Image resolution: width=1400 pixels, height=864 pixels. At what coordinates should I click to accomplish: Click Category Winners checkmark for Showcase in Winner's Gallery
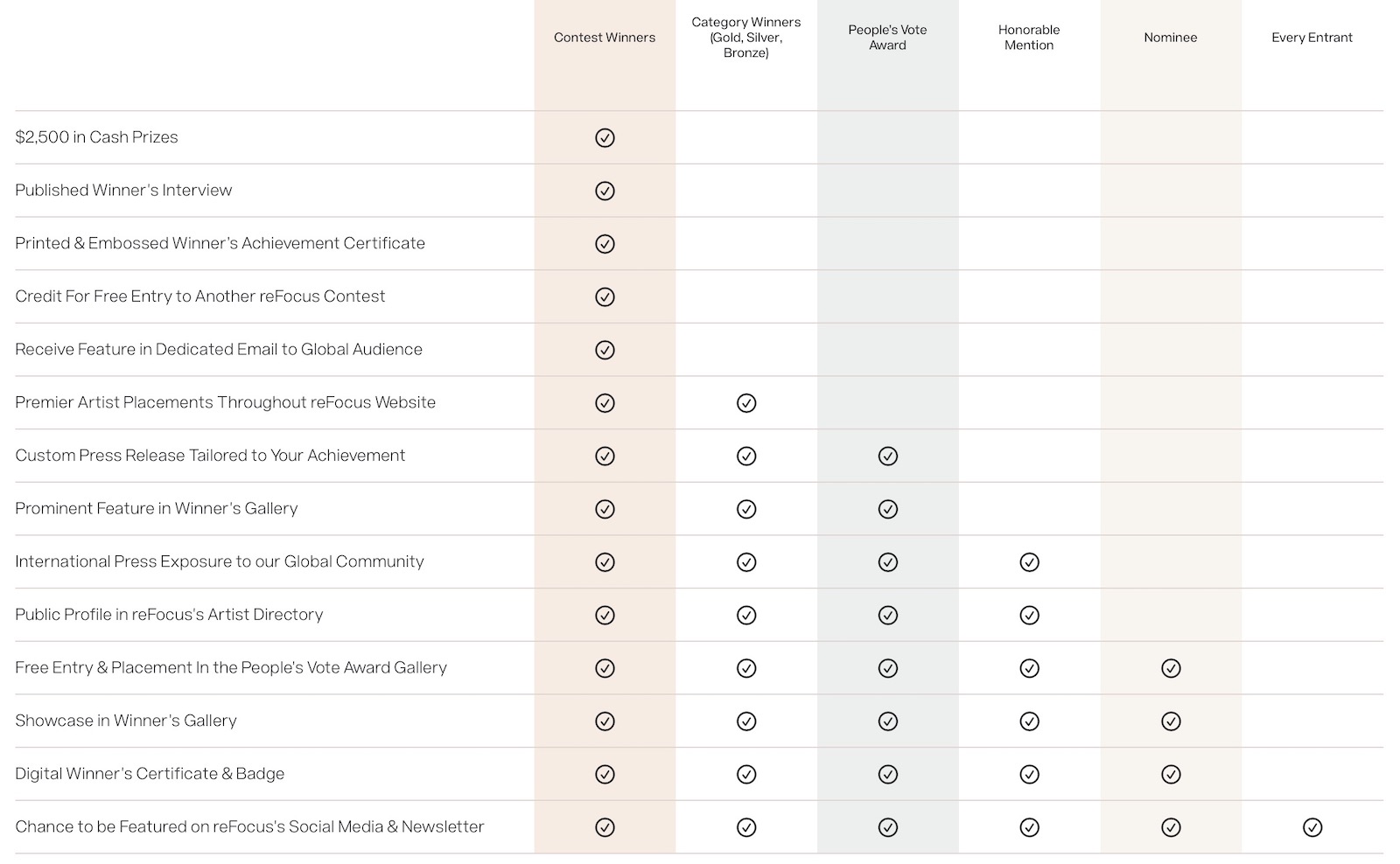pyautogui.click(x=746, y=721)
